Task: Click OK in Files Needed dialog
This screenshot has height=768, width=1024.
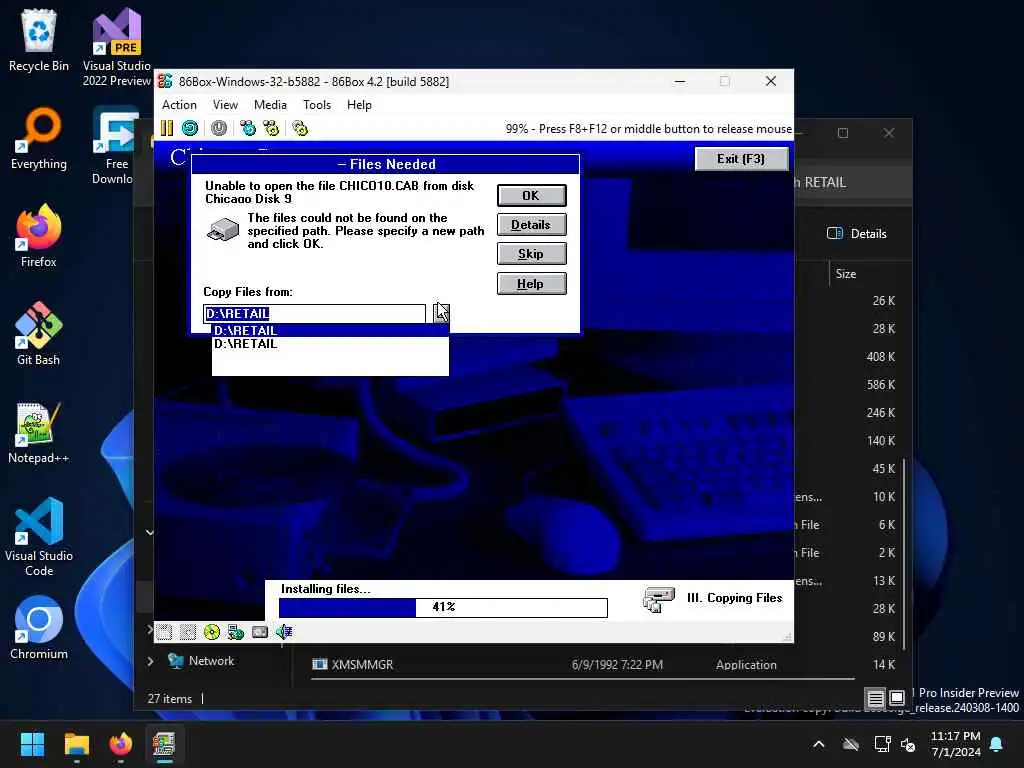Action: coord(532,195)
